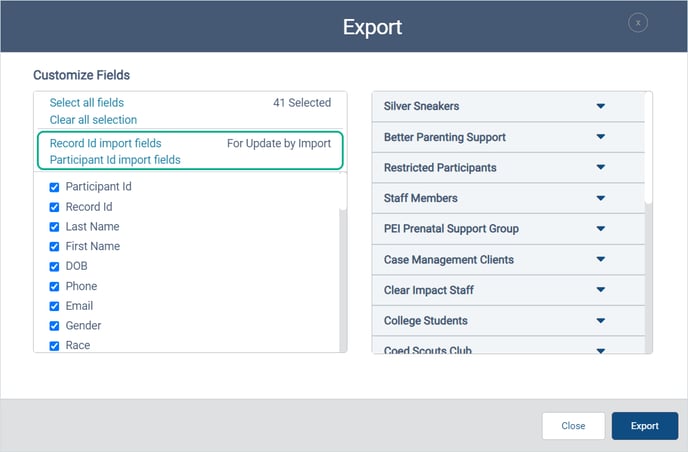The width and height of the screenshot is (688, 452).
Task: Expand Better Parenting Support dropdown arrow
Action: [601, 137]
